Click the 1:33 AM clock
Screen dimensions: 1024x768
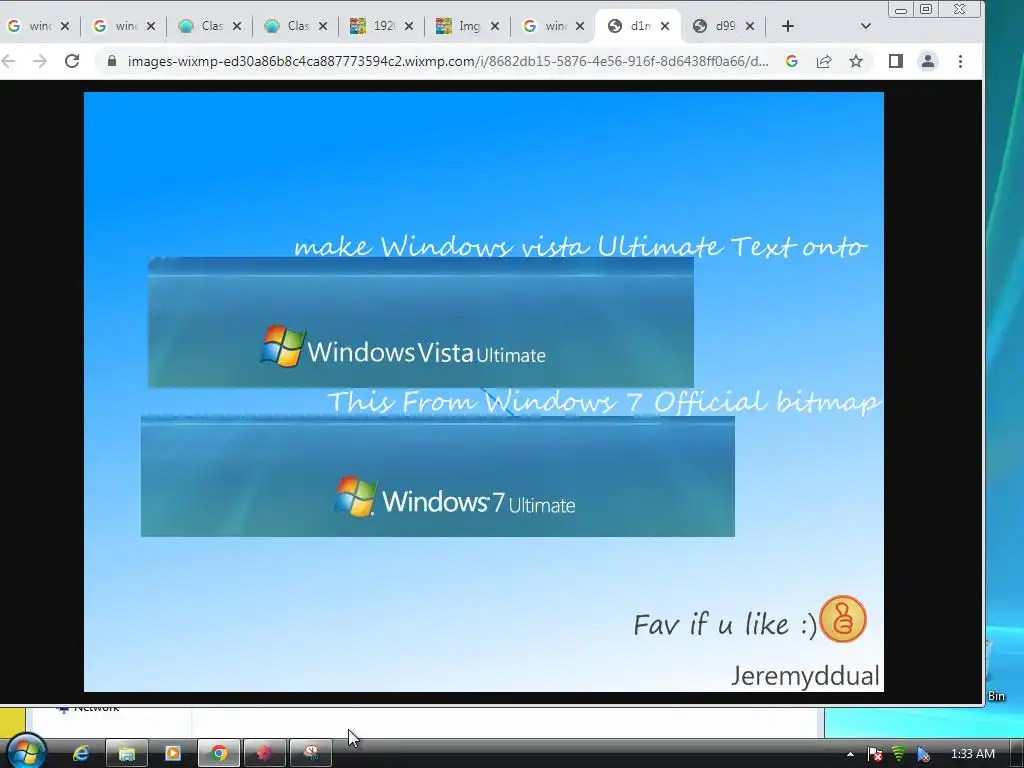coord(972,754)
